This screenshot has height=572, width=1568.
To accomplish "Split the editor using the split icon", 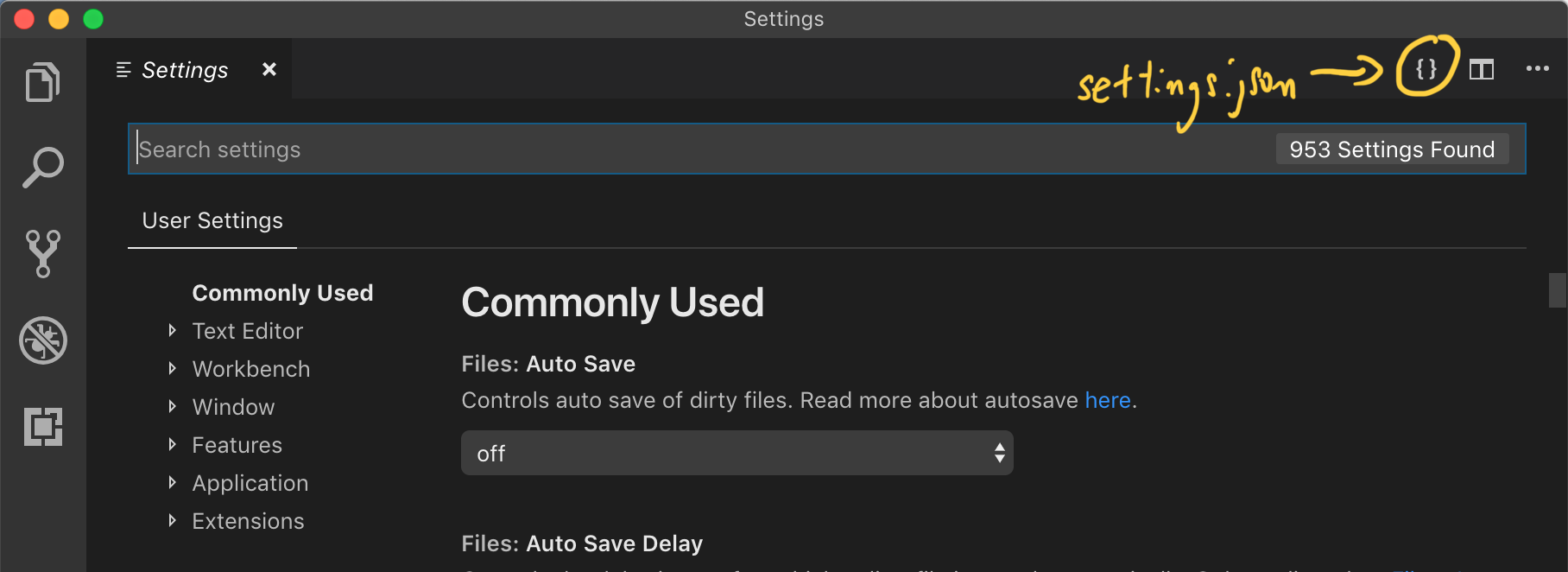I will coord(1482,70).
